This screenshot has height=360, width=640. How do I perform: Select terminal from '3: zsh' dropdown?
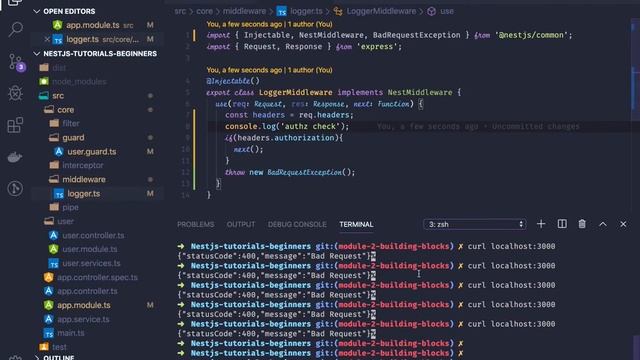(475, 224)
